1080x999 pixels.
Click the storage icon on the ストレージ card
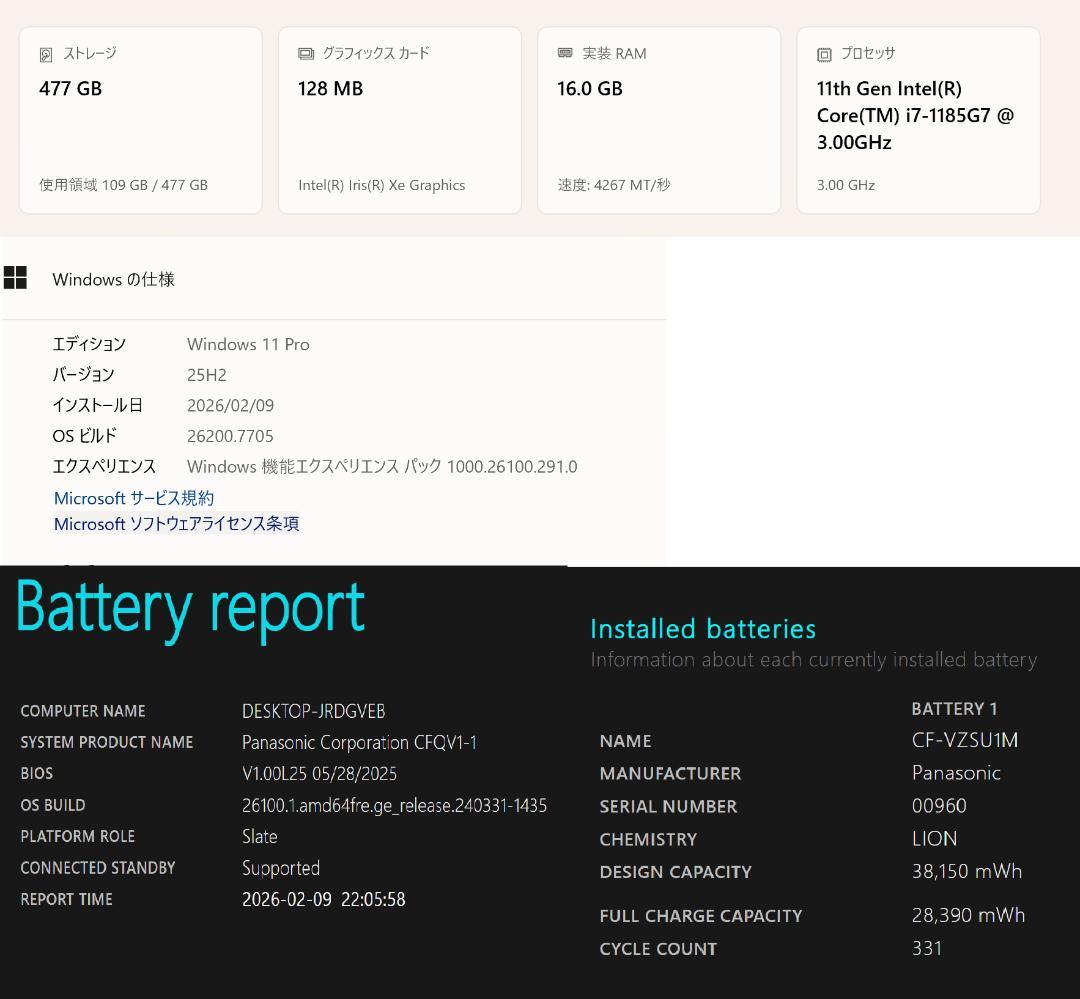[x=47, y=53]
